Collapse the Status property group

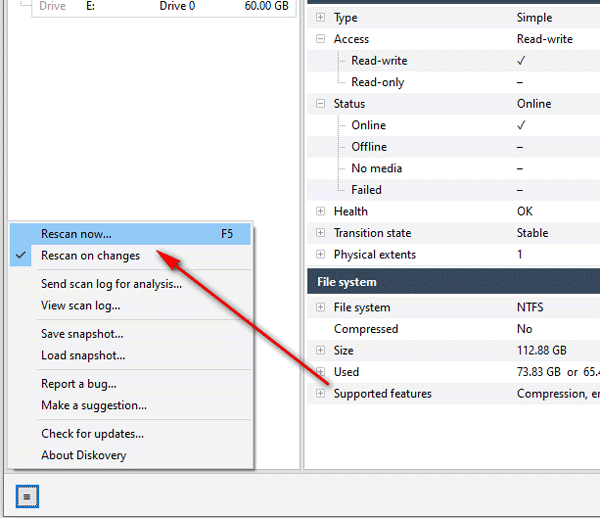tap(320, 104)
